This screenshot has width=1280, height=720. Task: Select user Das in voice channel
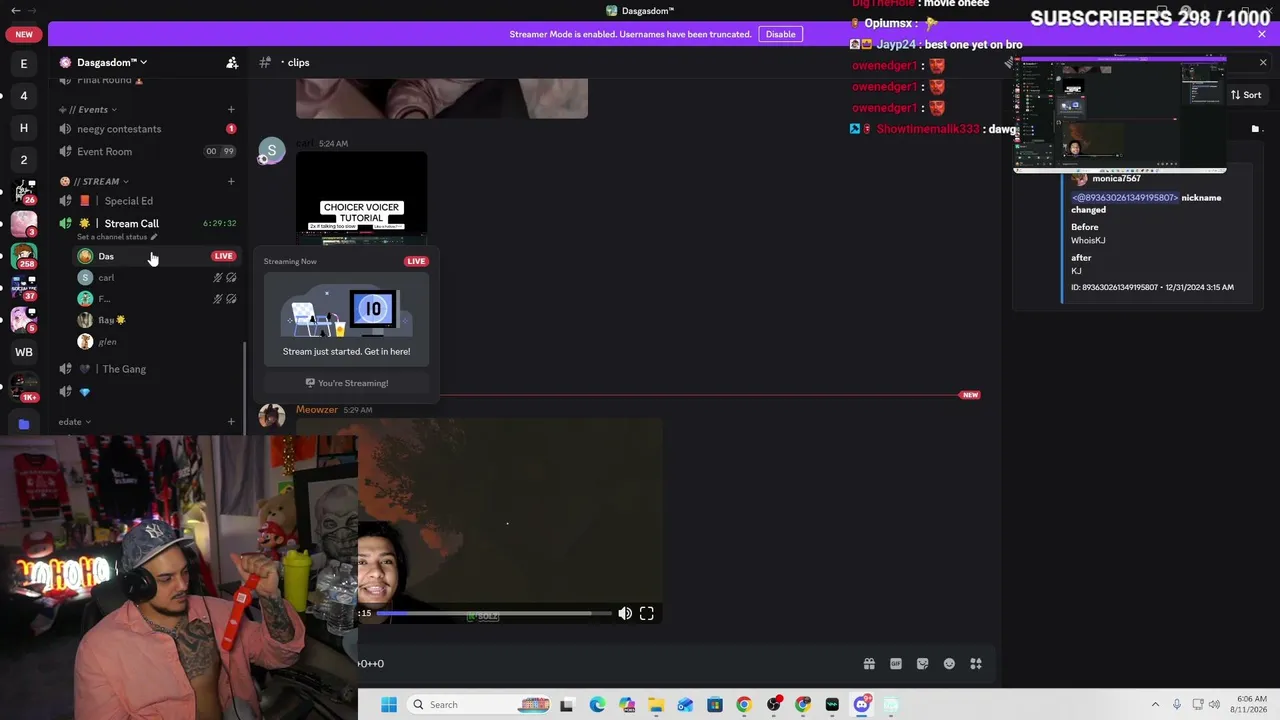155,256
